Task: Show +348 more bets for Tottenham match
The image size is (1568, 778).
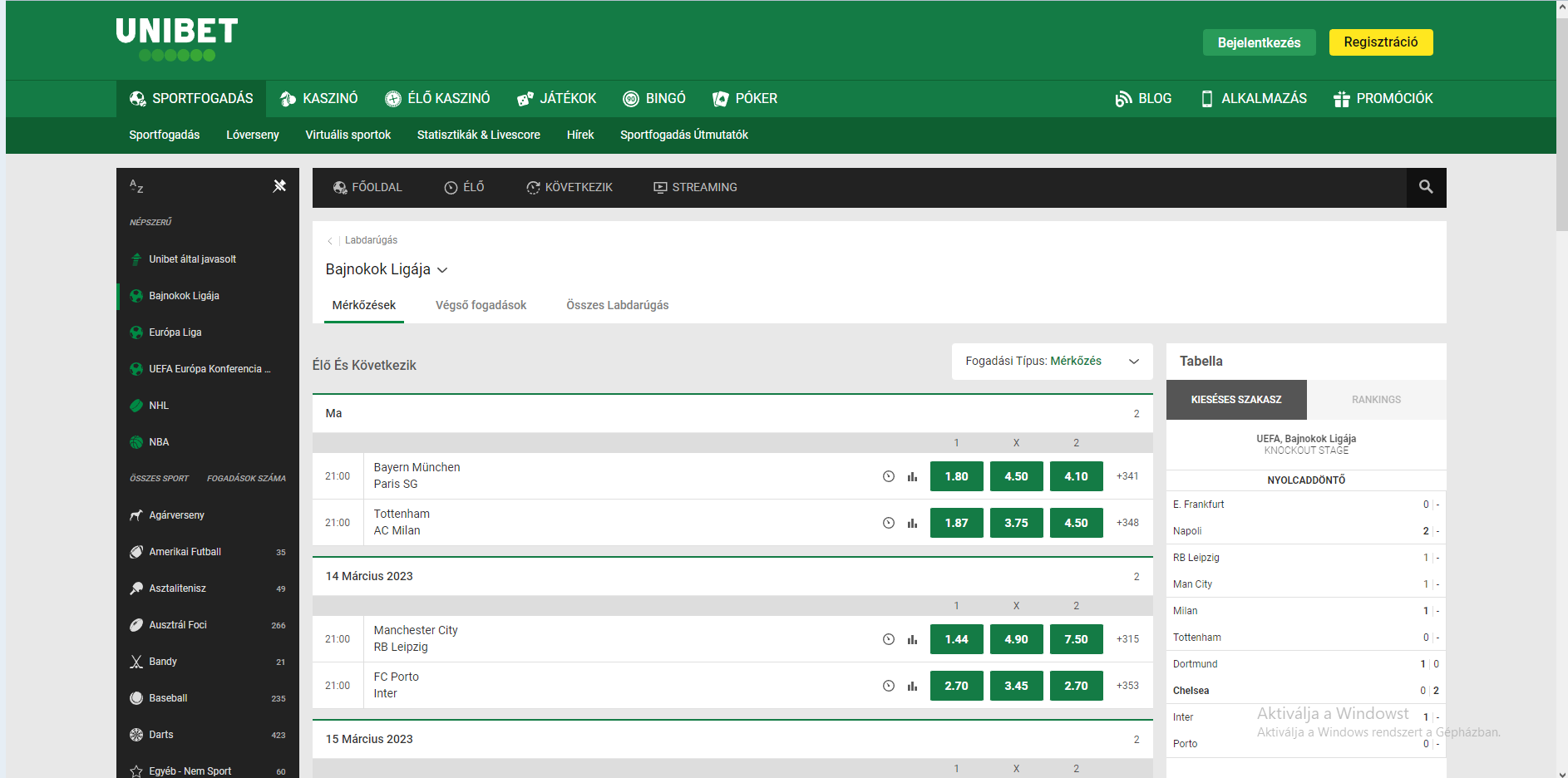Action: [1127, 523]
